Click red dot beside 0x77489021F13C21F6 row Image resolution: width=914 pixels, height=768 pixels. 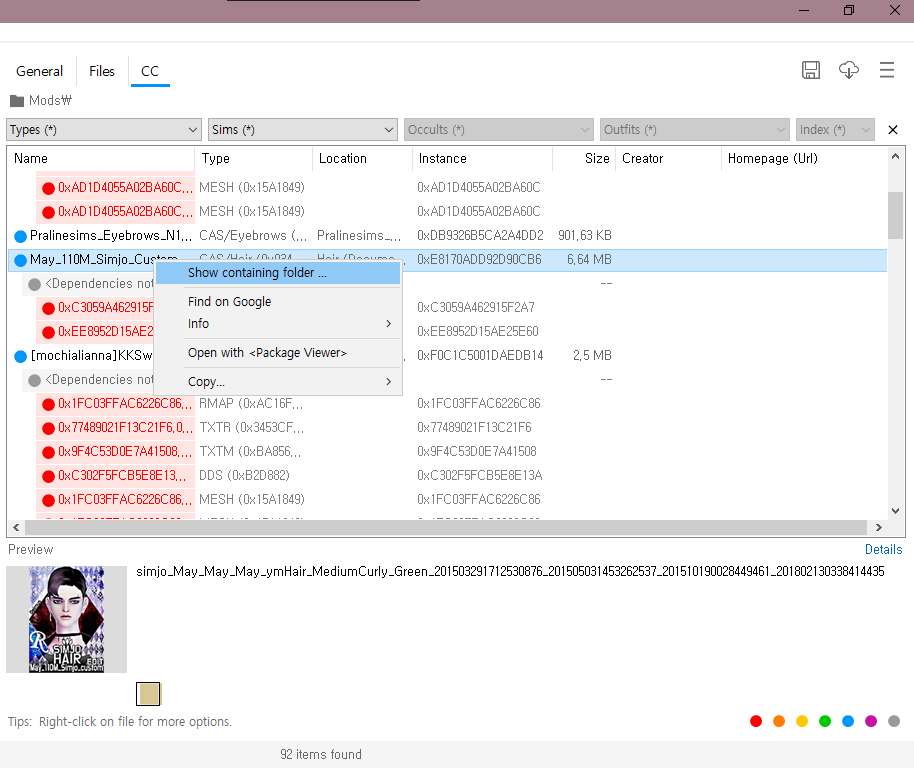coord(48,428)
